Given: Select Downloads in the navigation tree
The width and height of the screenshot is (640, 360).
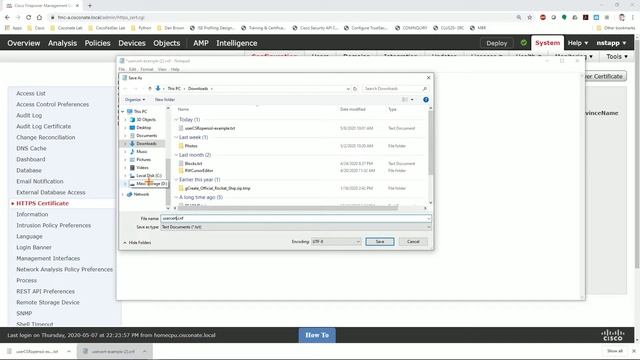Looking at the screenshot, I should [x=146, y=144].
